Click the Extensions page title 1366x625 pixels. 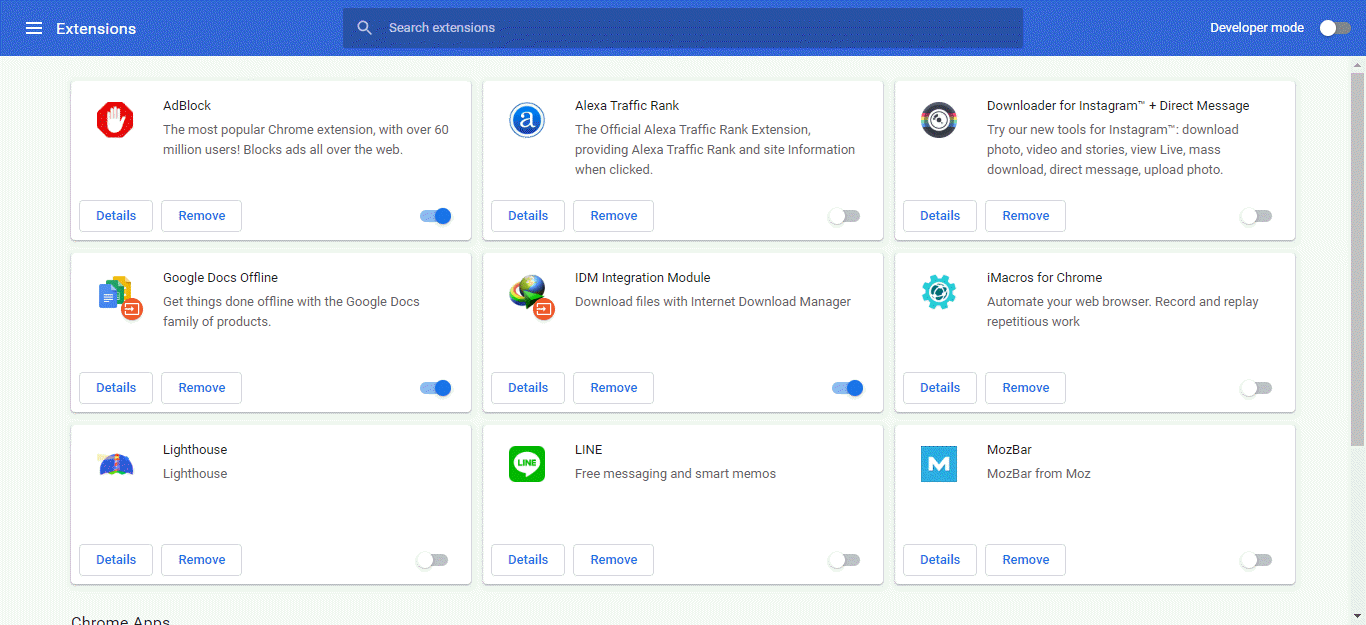coord(96,28)
